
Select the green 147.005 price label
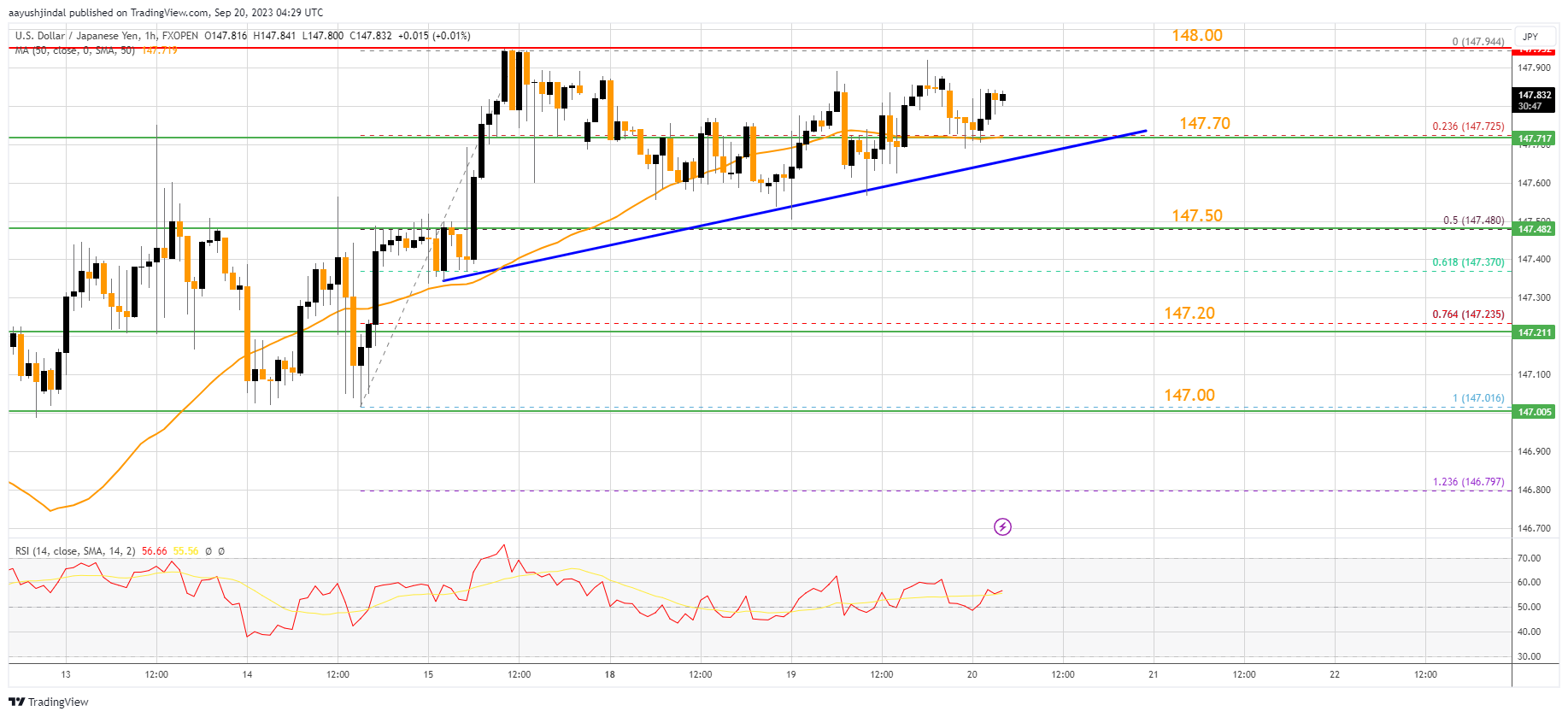coord(1535,412)
